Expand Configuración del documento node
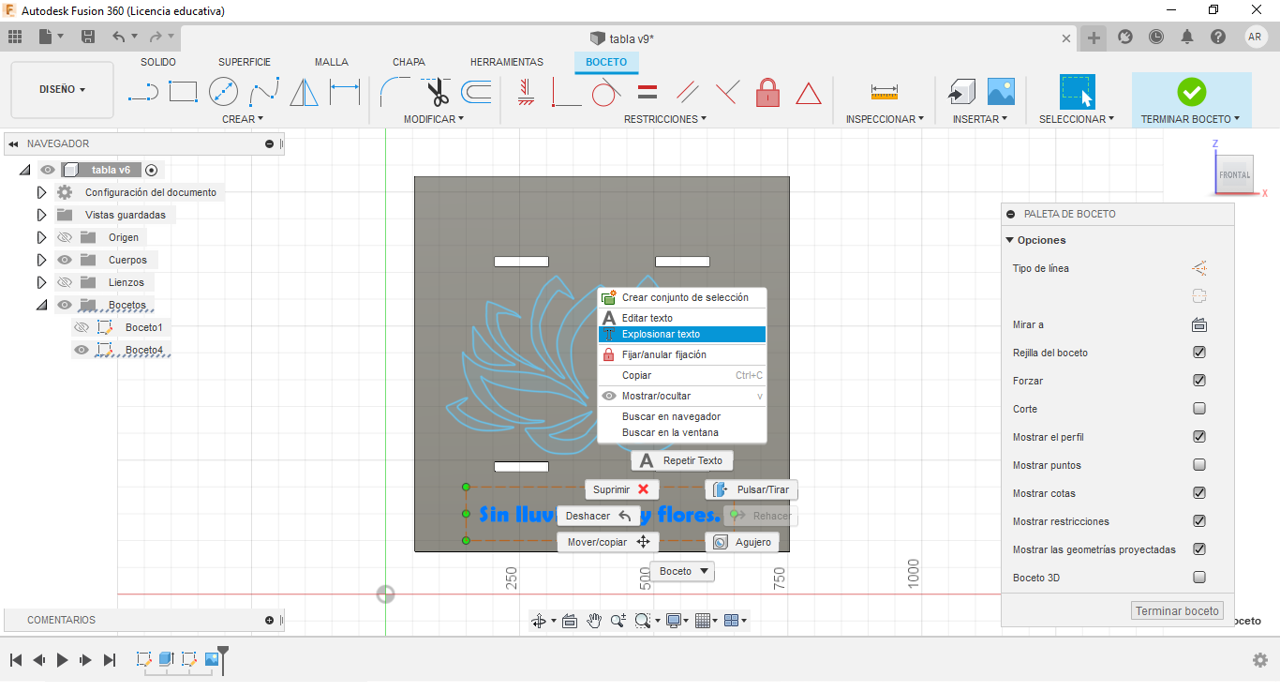1280x682 pixels. pos(41,192)
